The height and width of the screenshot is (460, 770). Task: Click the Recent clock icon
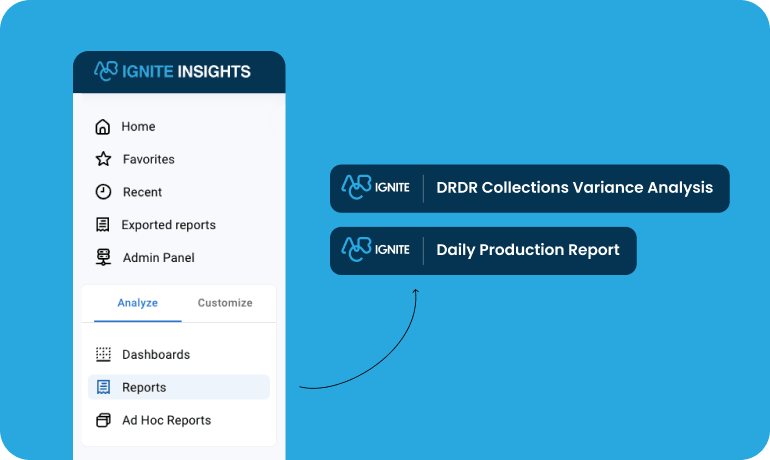pyautogui.click(x=103, y=192)
